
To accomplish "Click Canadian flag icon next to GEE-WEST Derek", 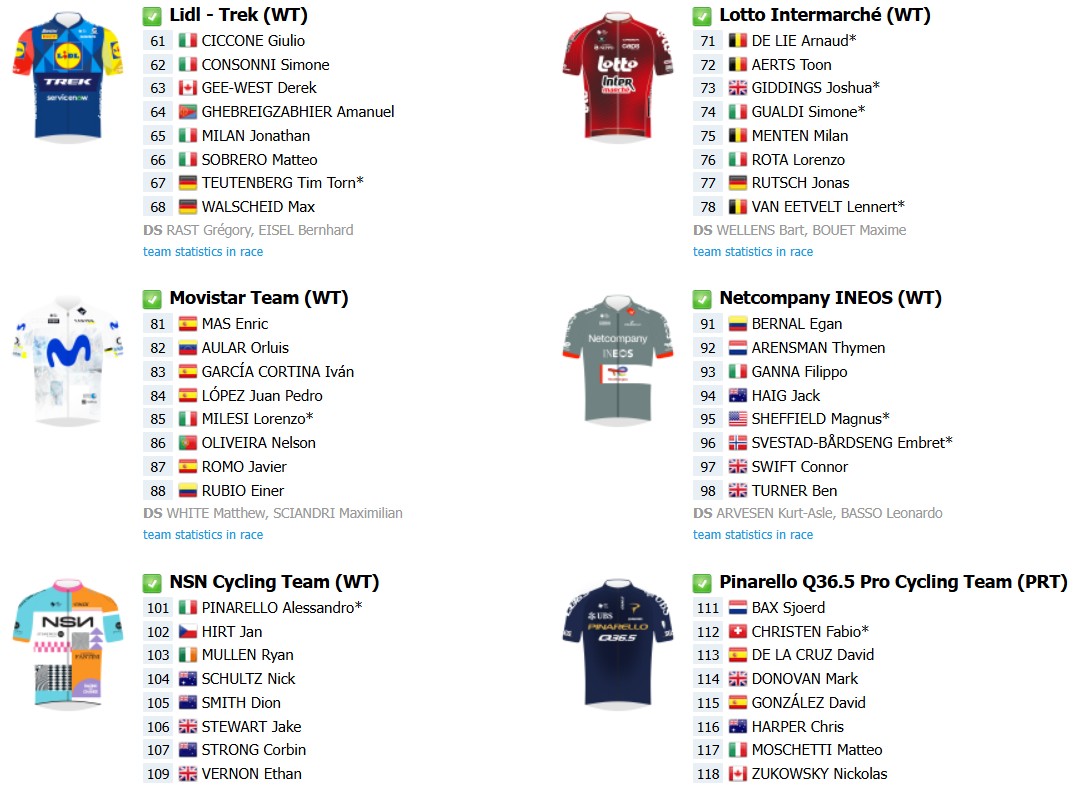I will (x=188, y=88).
